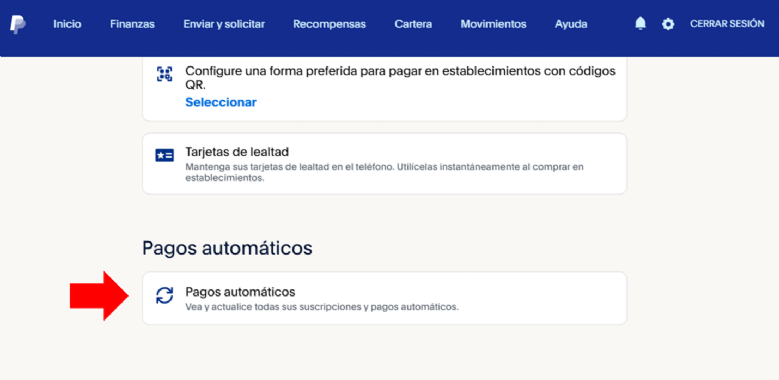Open the Tarjetas de lealtad card title
This screenshot has width=779, height=380.
pos(237,151)
